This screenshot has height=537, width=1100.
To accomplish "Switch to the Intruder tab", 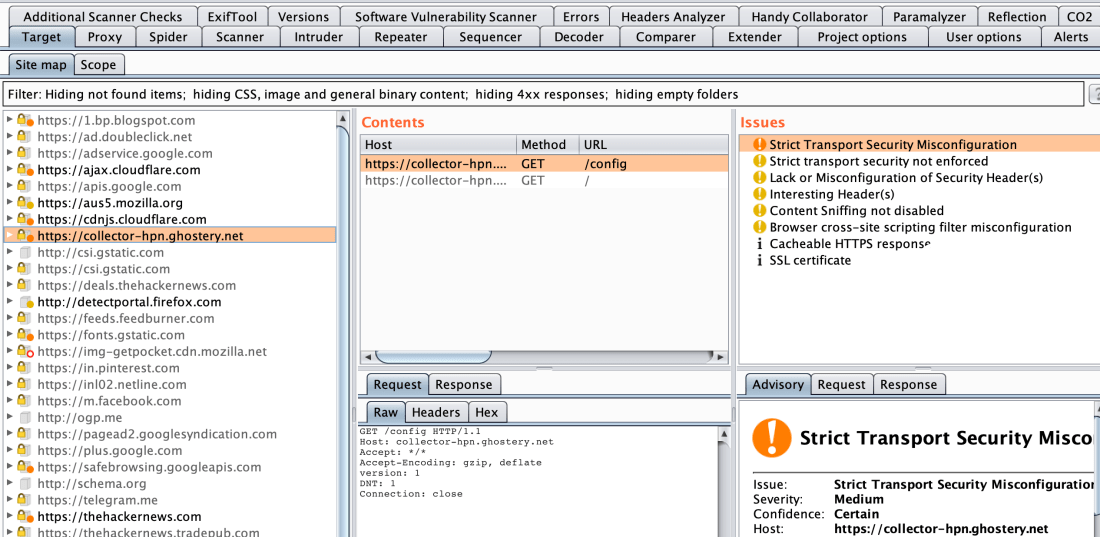I will point(318,37).
